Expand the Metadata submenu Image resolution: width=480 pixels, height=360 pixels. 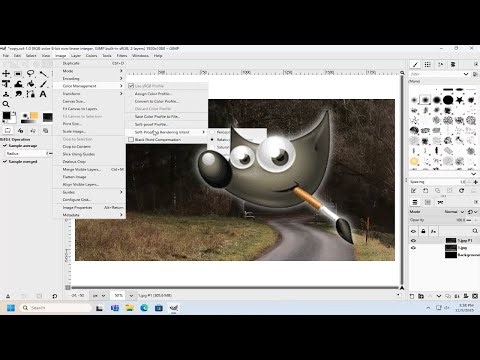click(90, 215)
